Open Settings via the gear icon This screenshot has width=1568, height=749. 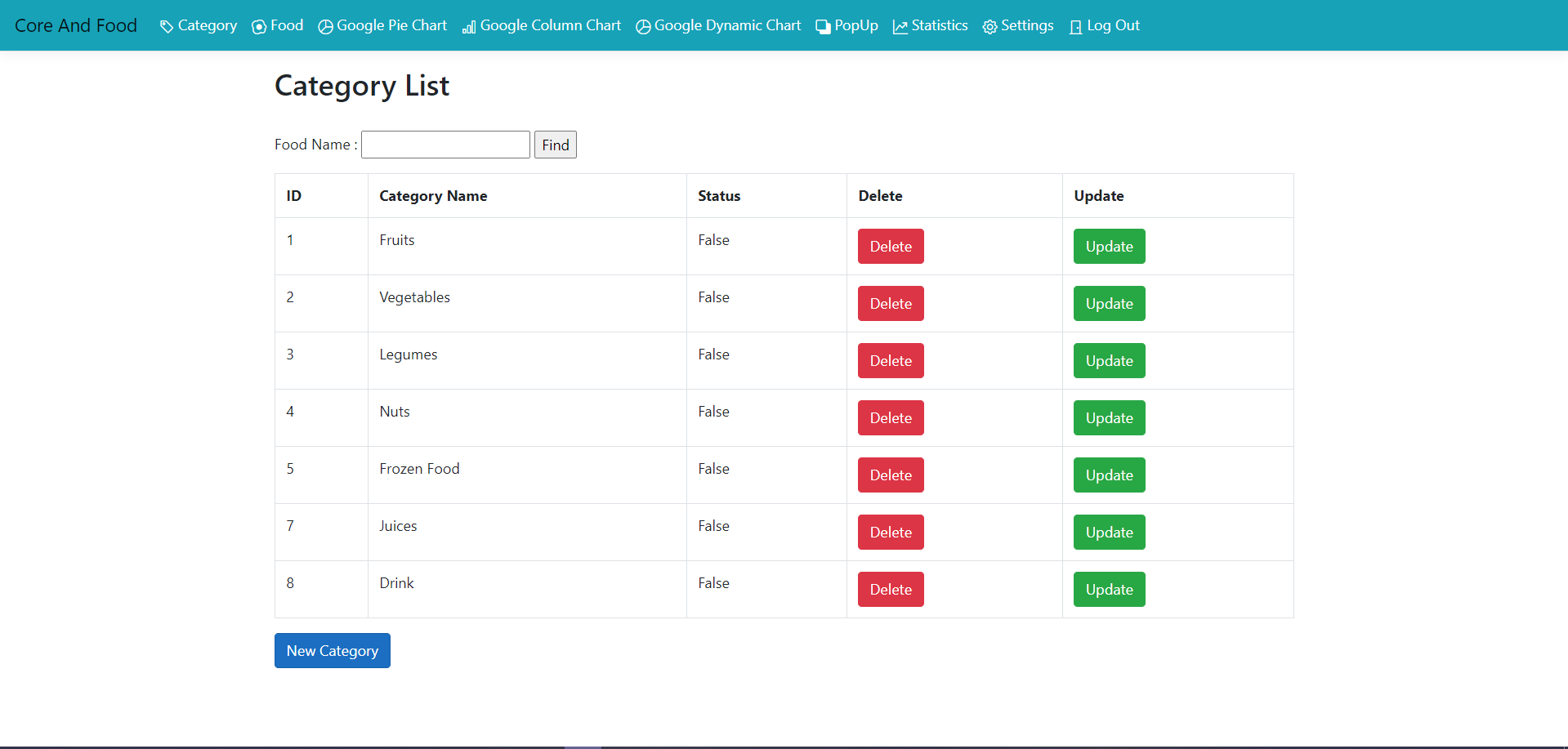click(989, 25)
